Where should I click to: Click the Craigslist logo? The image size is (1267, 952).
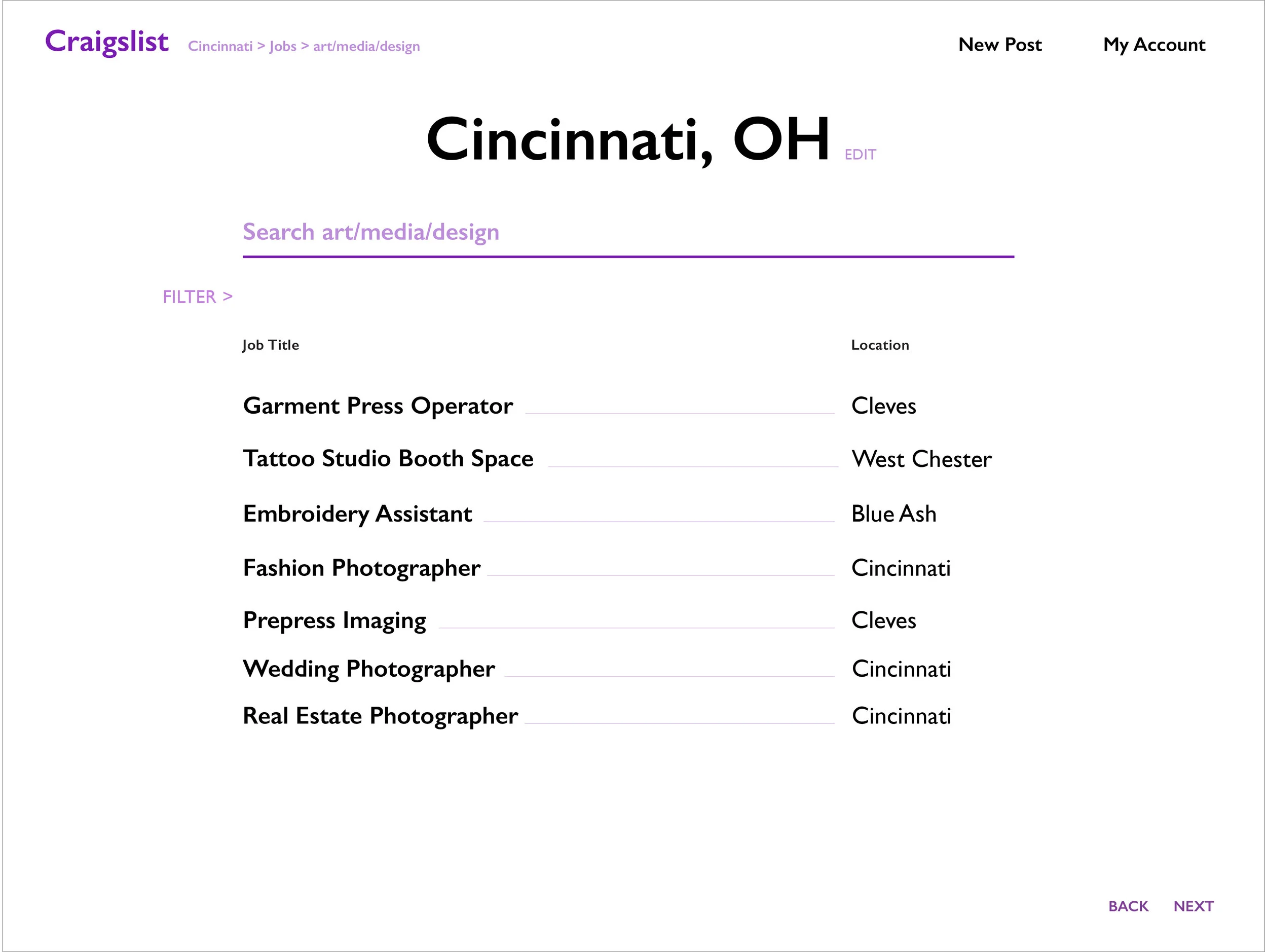coord(106,41)
